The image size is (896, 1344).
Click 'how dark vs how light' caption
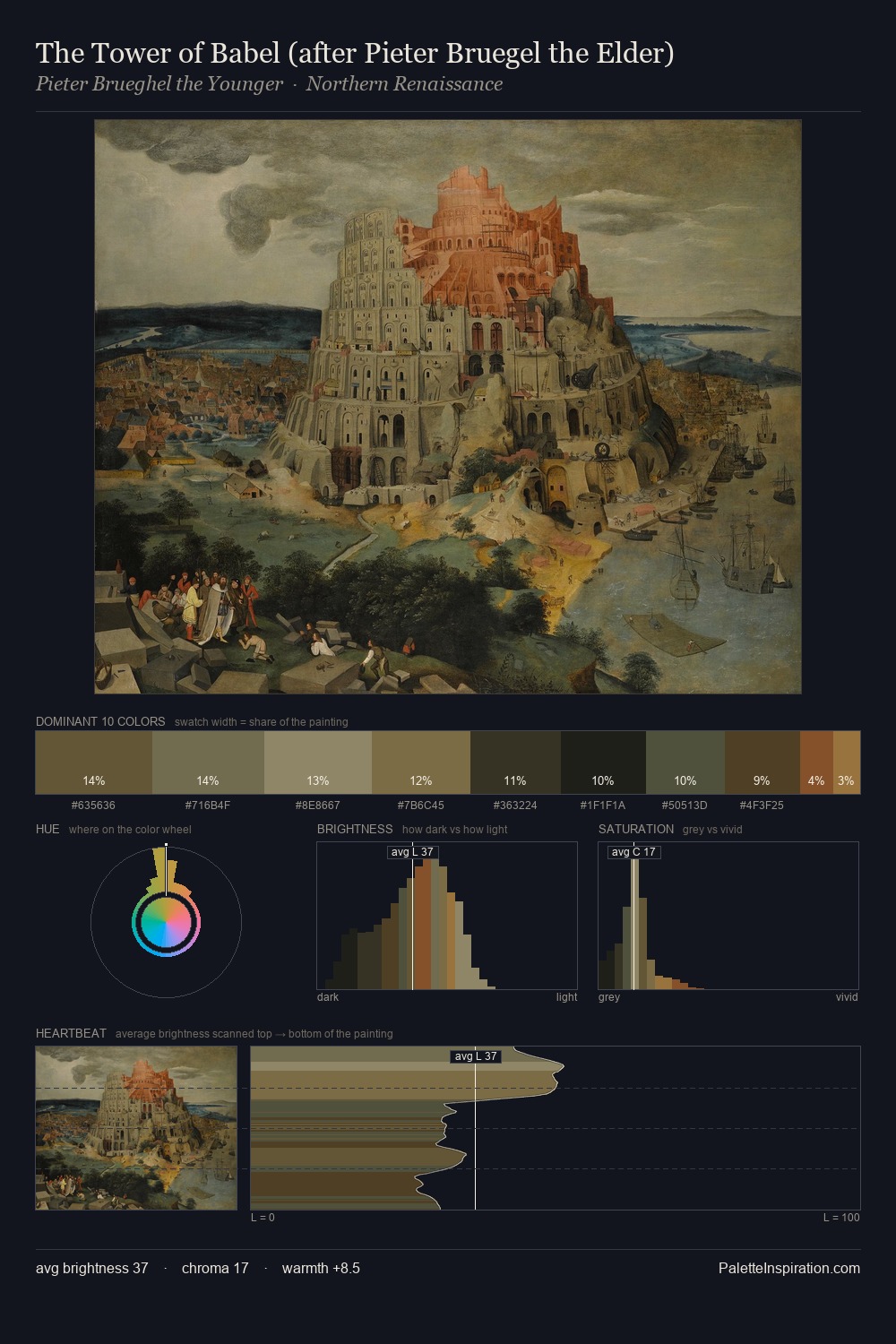pos(454,830)
